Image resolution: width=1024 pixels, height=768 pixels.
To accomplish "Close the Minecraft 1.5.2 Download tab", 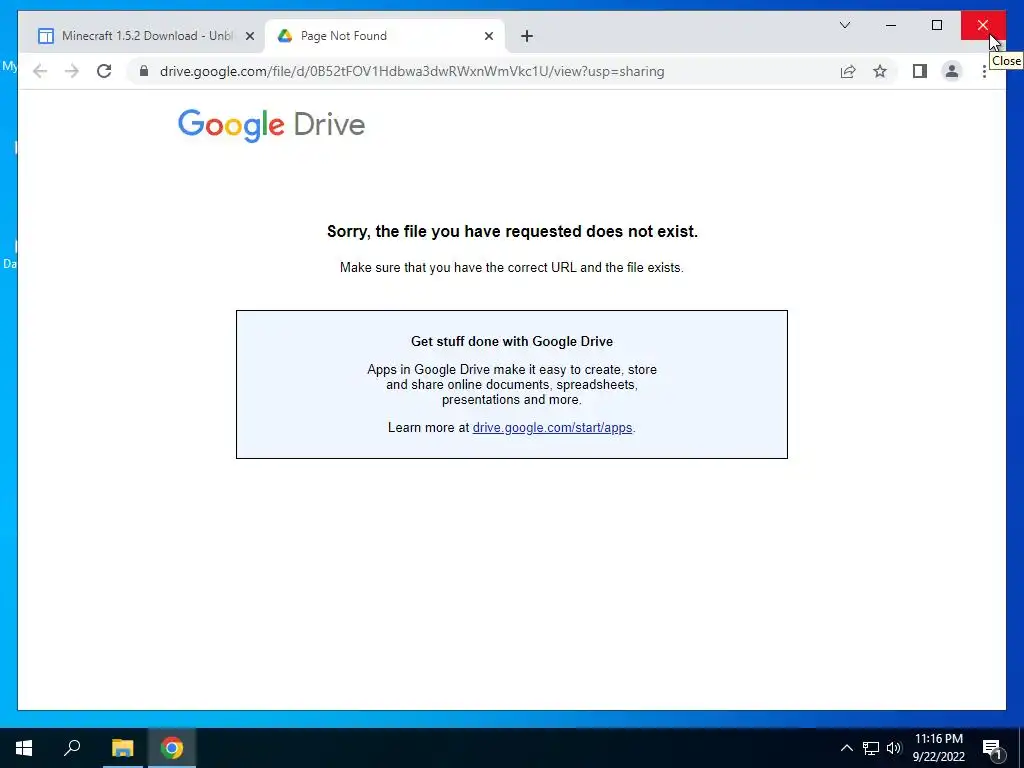I will 249,36.
